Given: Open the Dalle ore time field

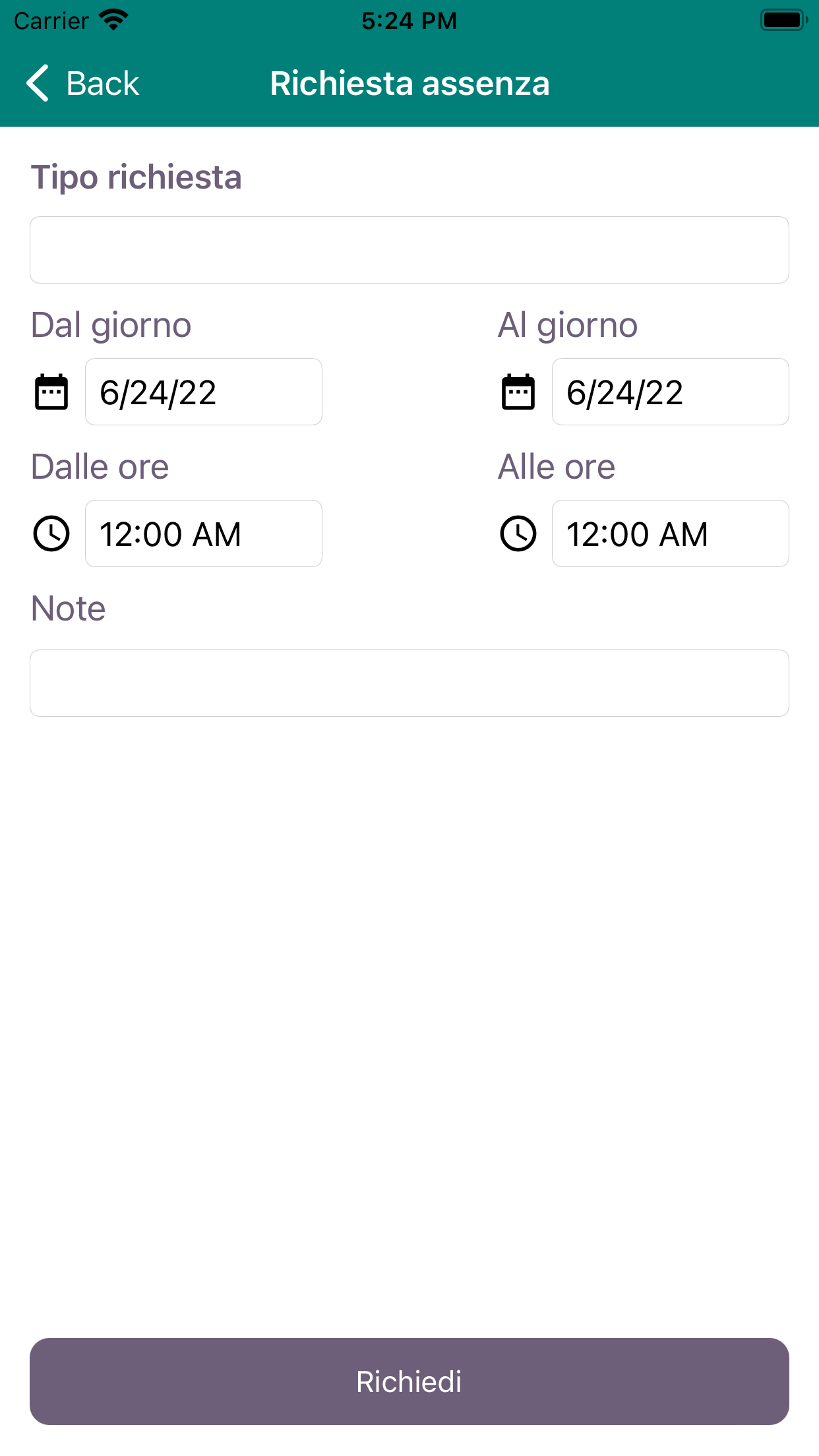Looking at the screenshot, I should (204, 533).
